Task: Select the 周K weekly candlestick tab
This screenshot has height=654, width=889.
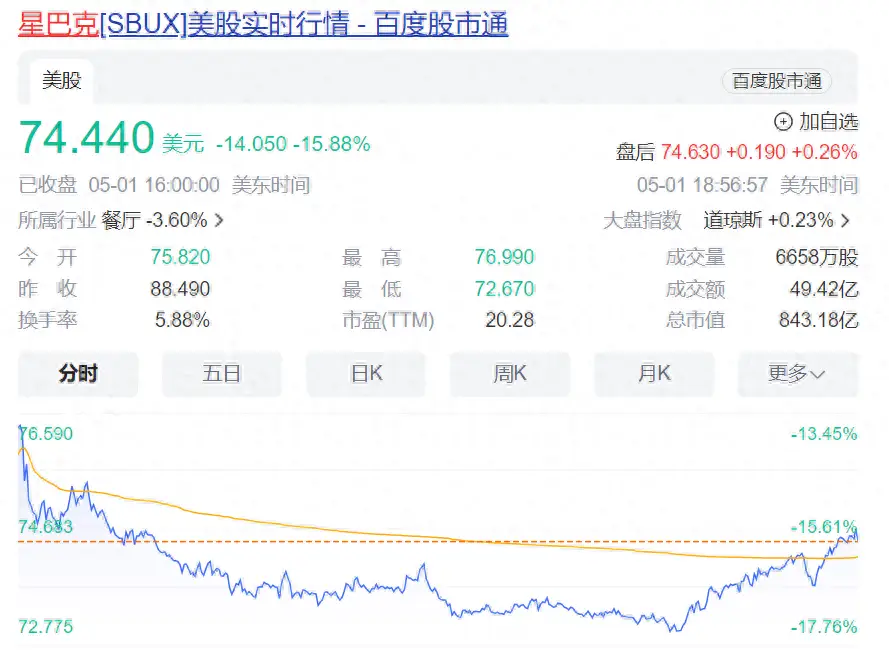Action: pyautogui.click(x=510, y=374)
